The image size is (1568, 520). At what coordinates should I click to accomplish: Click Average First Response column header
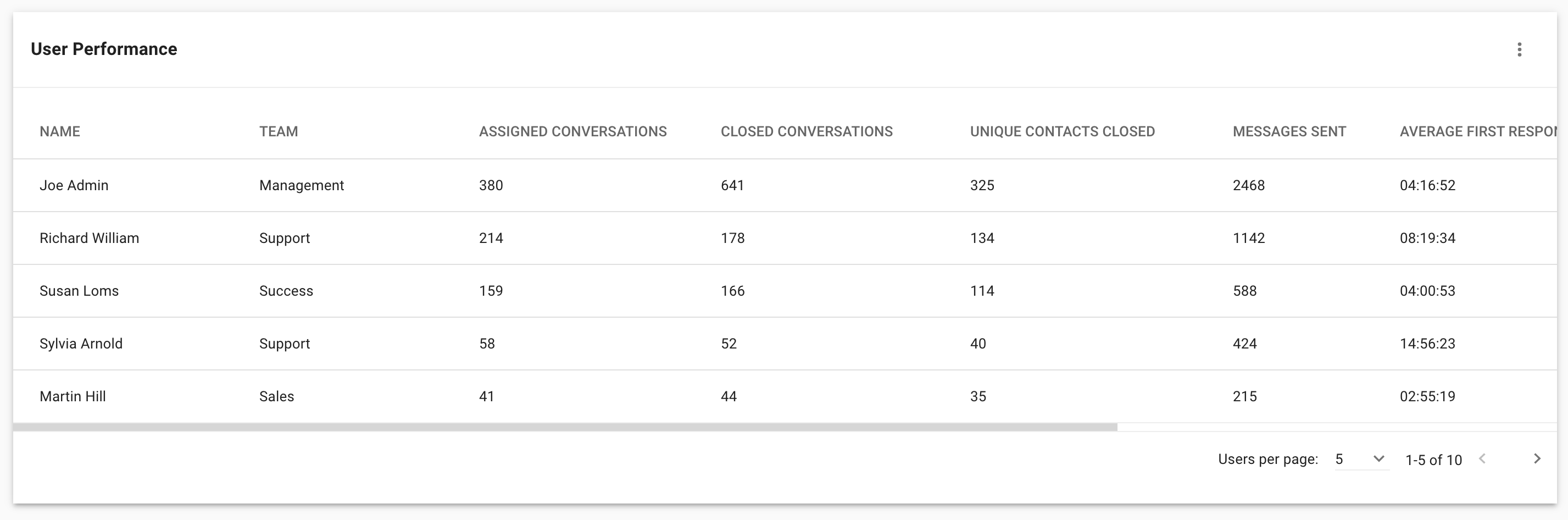point(1478,131)
